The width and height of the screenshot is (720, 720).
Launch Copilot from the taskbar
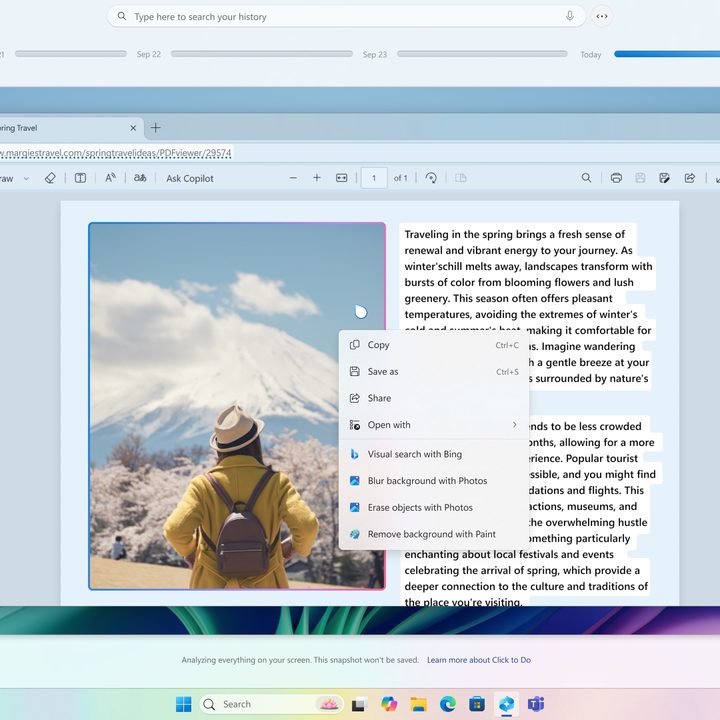pos(389,704)
